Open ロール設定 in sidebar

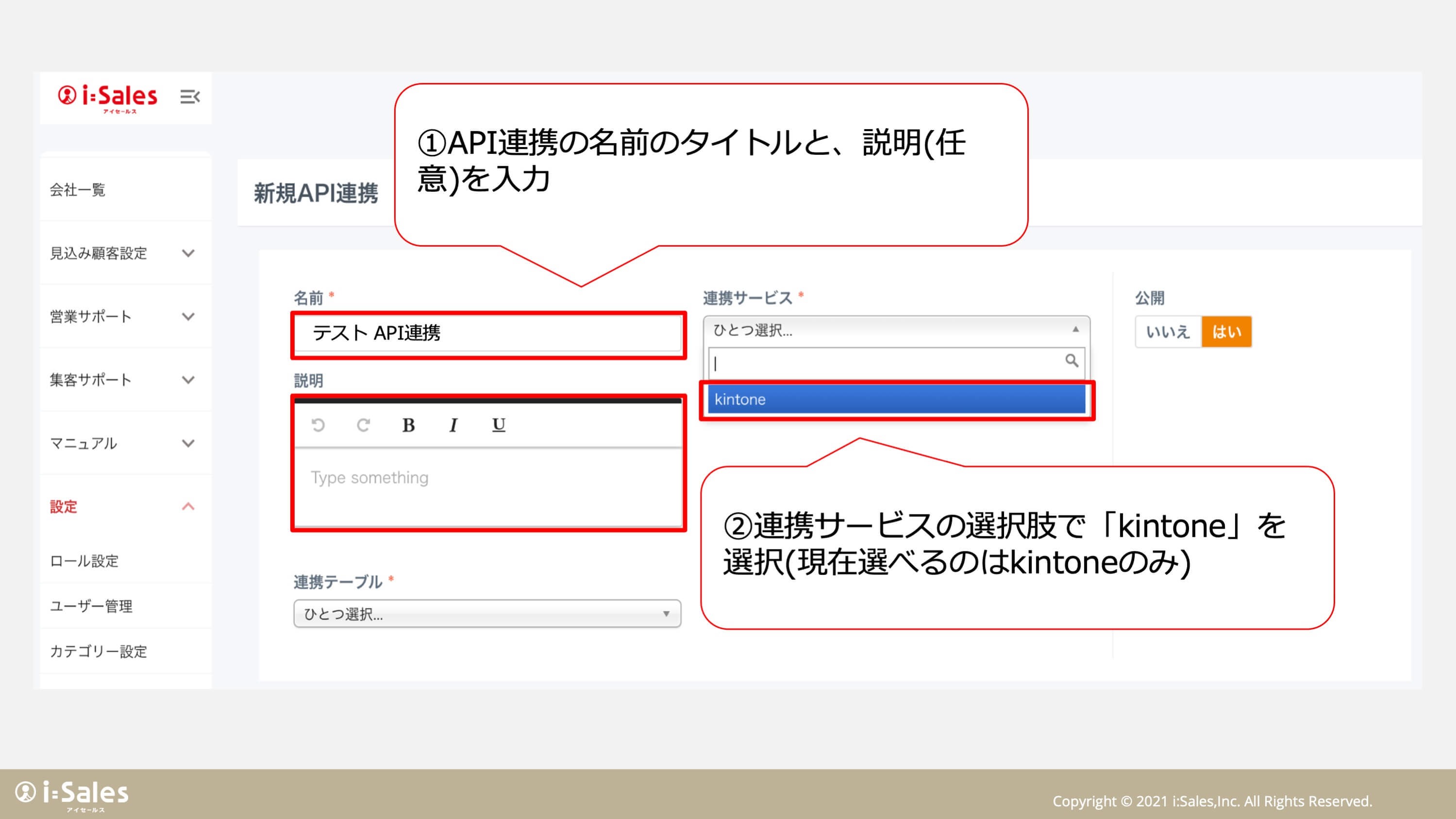point(85,561)
